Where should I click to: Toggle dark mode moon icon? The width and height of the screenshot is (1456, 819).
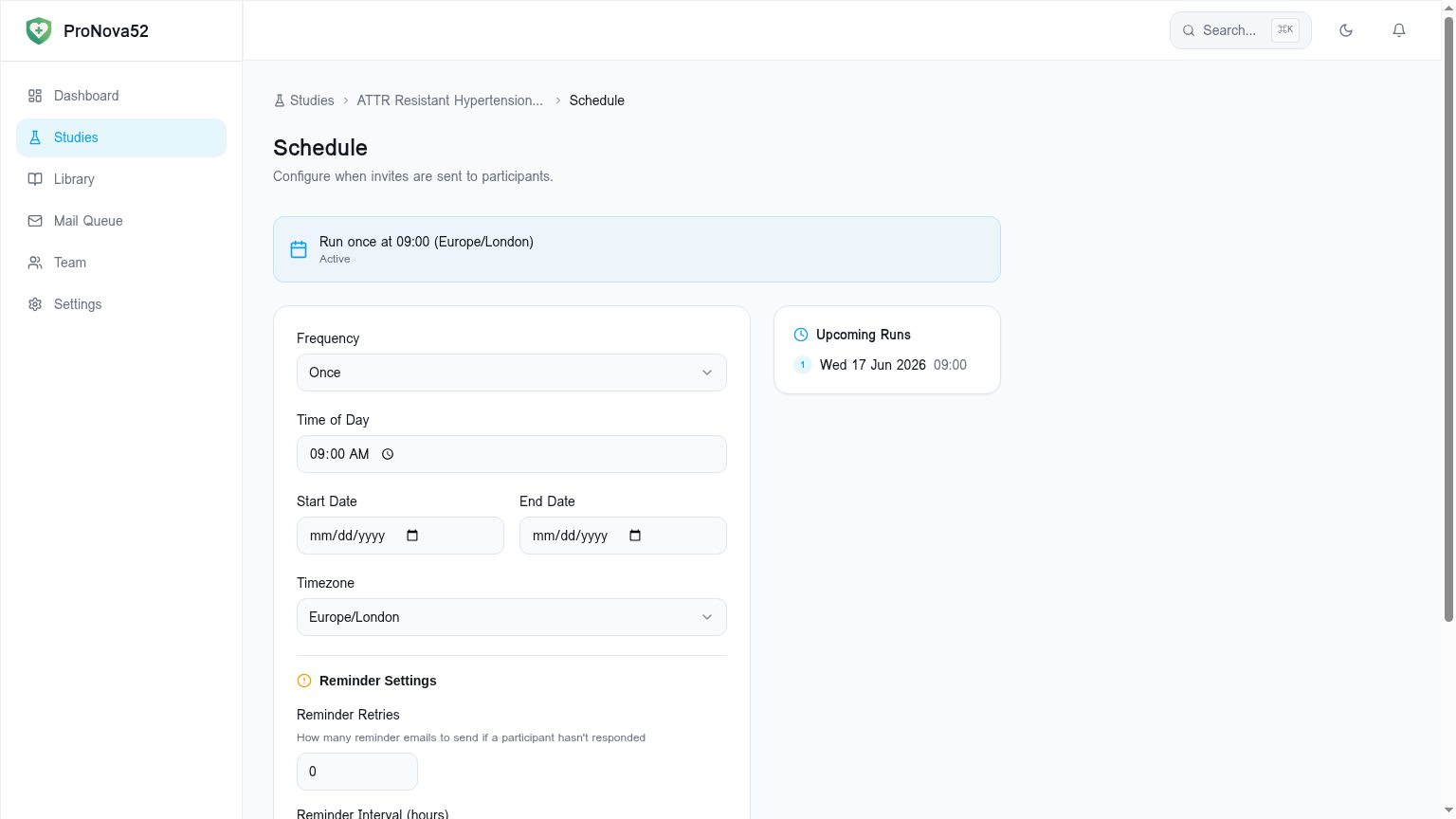(1346, 30)
